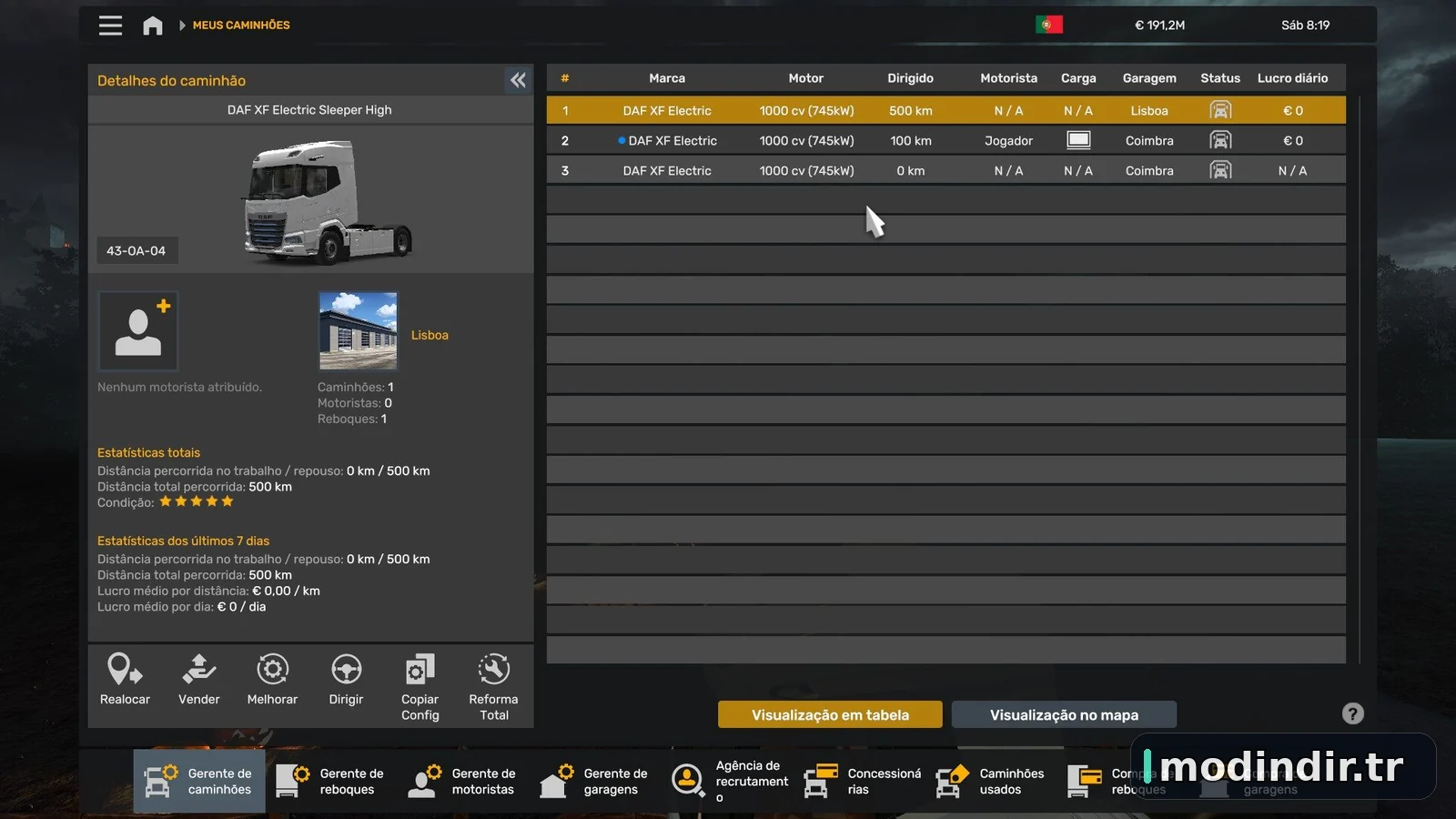Click the 'Nenhum motorista atribuído.' text
This screenshot has height=819, width=1456.
pyautogui.click(x=179, y=388)
